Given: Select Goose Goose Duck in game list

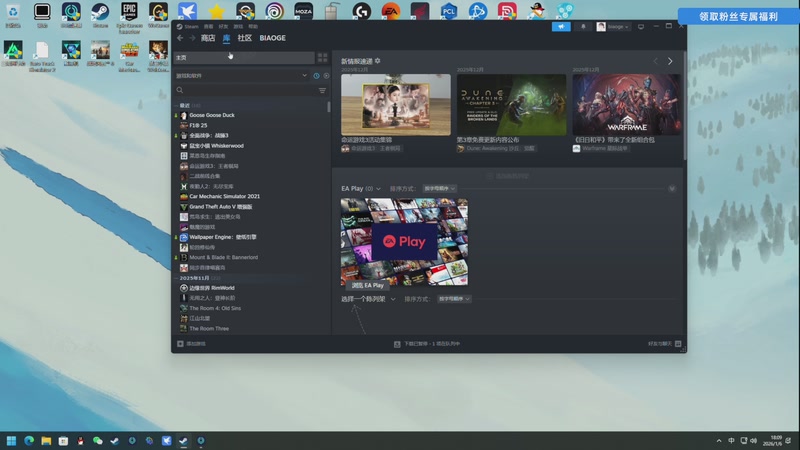Looking at the screenshot, I should [x=212, y=115].
